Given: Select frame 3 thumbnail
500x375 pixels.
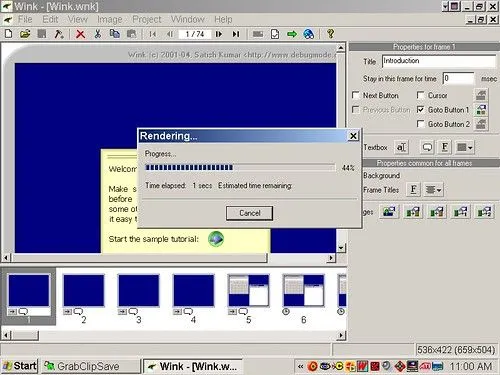Looking at the screenshot, I should [x=138, y=290].
